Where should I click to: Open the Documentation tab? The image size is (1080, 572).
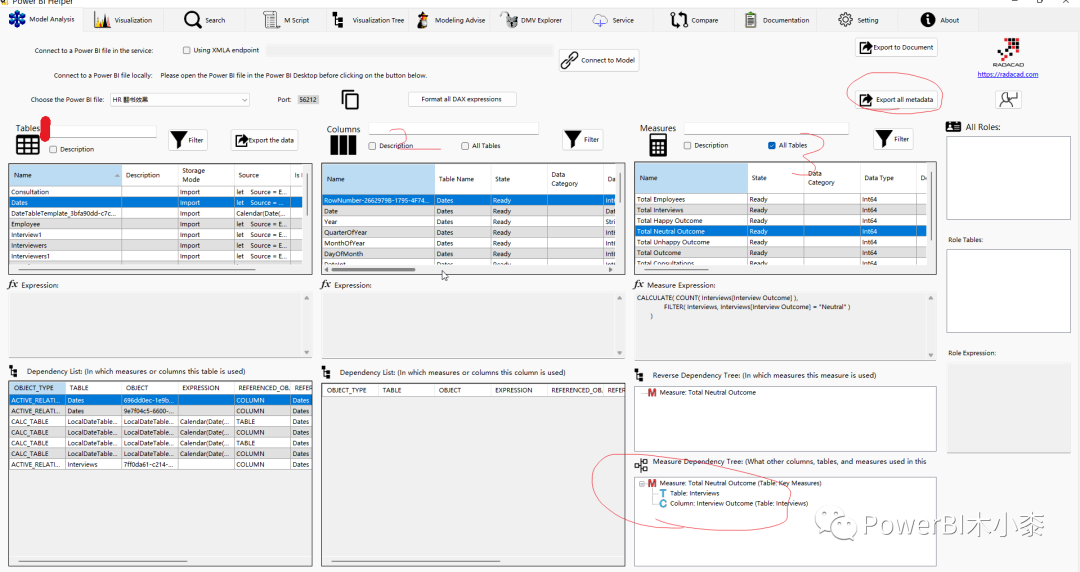tap(777, 20)
